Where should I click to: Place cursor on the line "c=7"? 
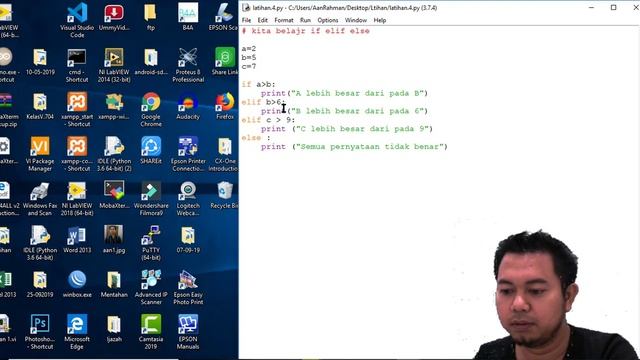(249, 67)
